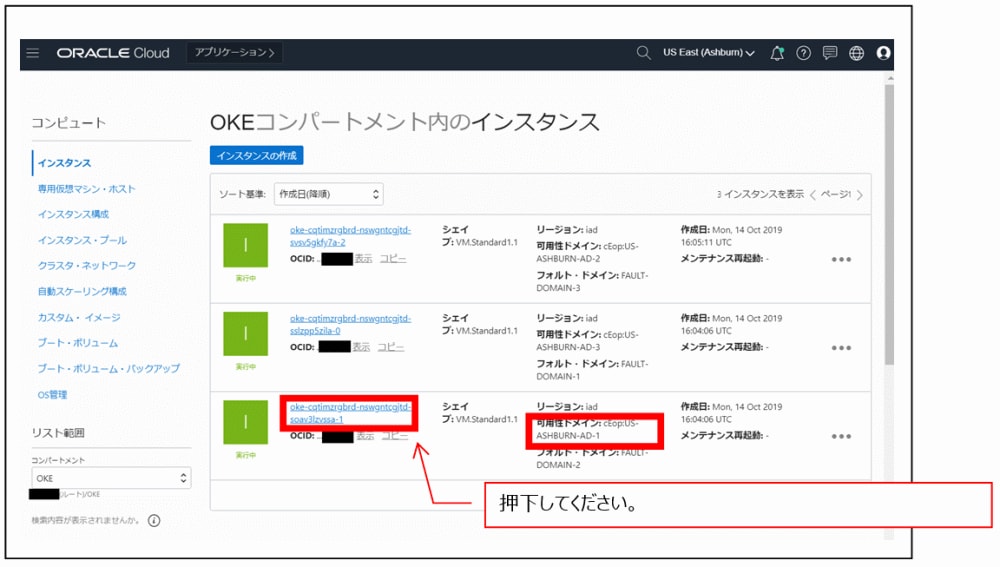The image size is (1000, 567).
Task: Open OS管理 in sidebar
Action: click(52, 395)
